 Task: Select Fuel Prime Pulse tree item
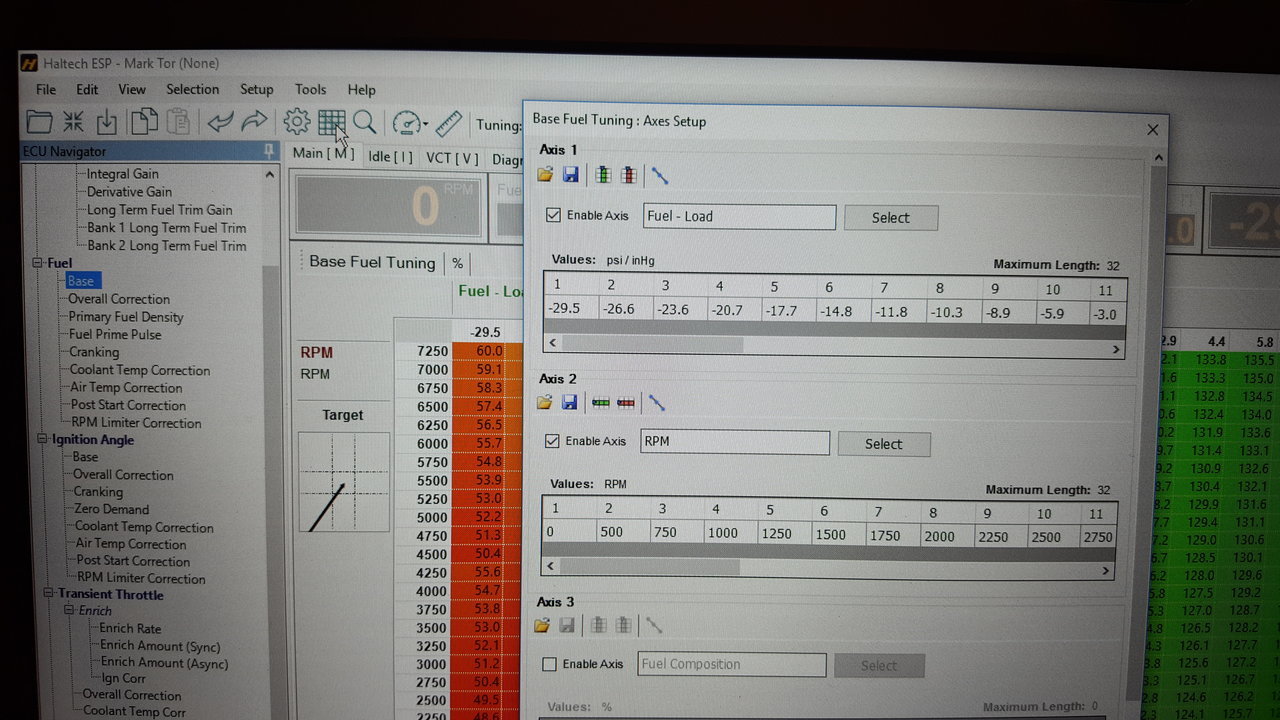pos(115,335)
